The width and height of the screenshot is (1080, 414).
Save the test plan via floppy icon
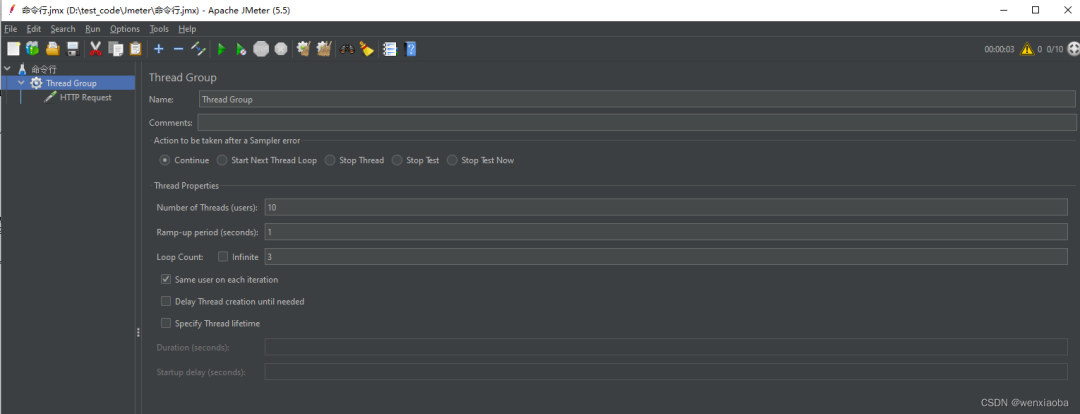tap(72, 49)
